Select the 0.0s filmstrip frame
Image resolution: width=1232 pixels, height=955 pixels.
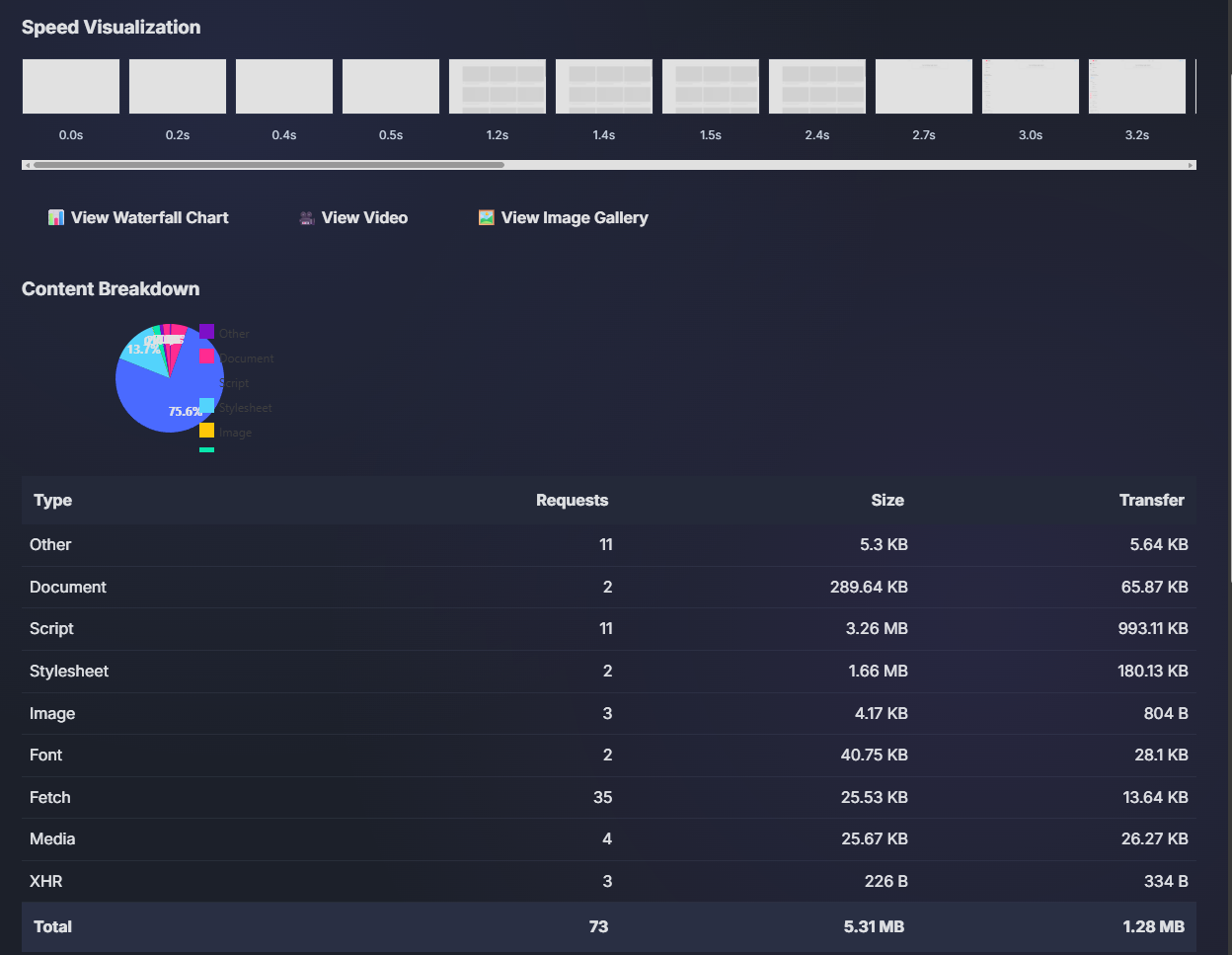[x=71, y=87]
